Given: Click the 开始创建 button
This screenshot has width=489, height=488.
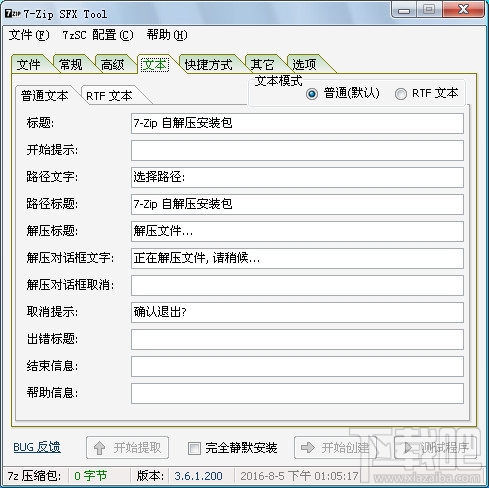Looking at the screenshot, I should pos(335,448).
